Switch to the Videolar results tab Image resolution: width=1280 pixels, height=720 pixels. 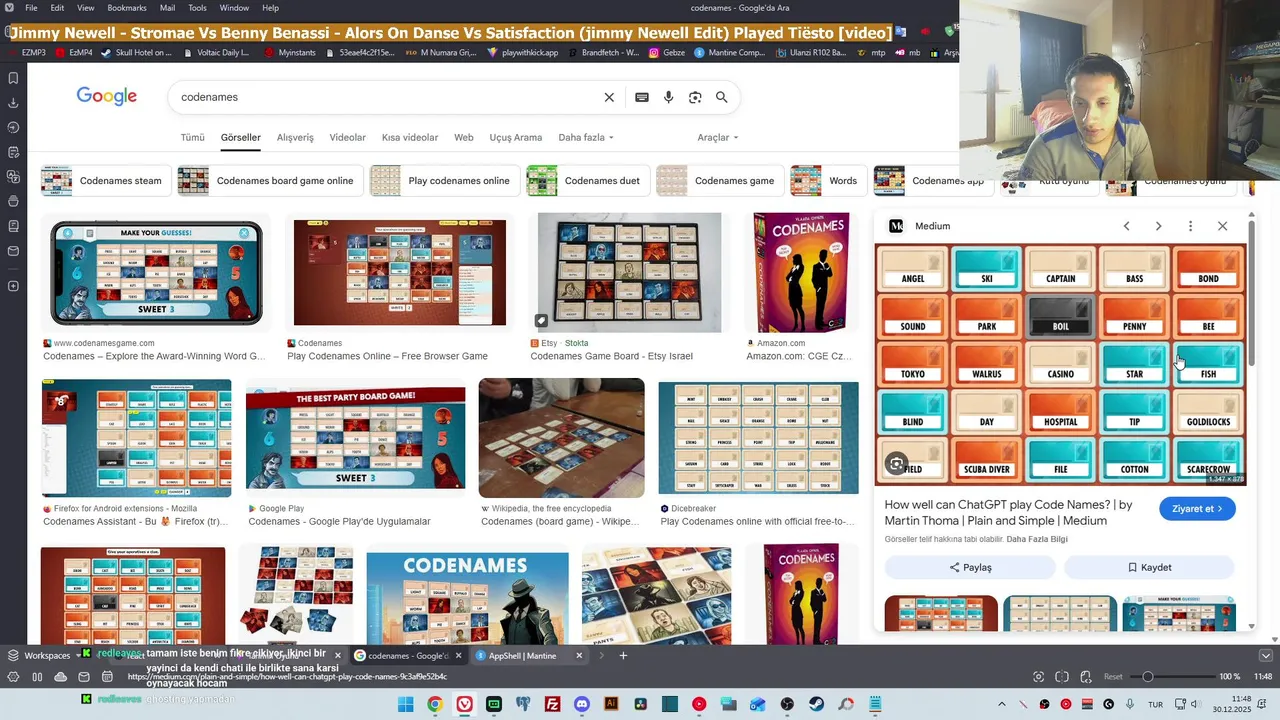(x=348, y=137)
